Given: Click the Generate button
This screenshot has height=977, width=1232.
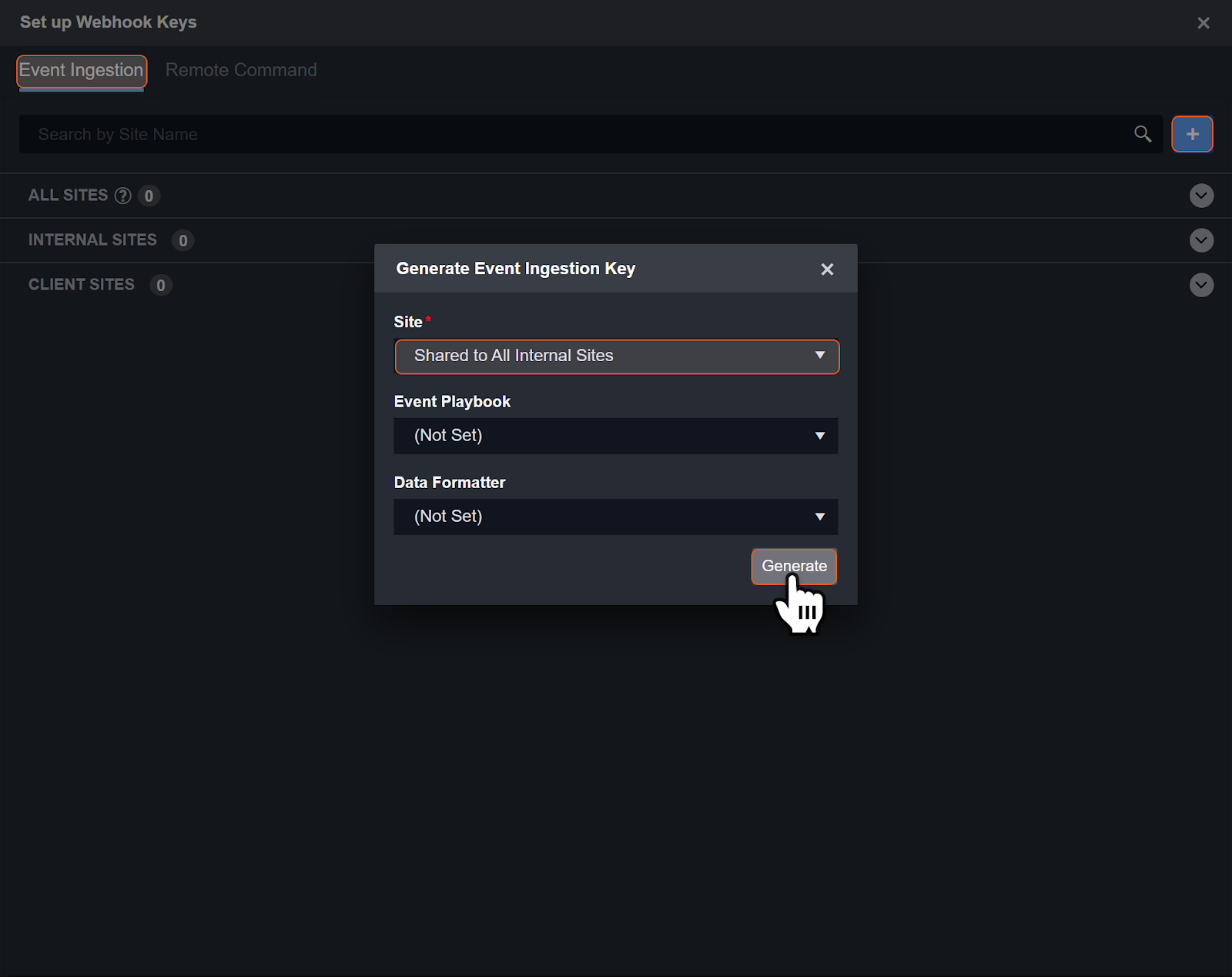Looking at the screenshot, I should [x=794, y=567].
